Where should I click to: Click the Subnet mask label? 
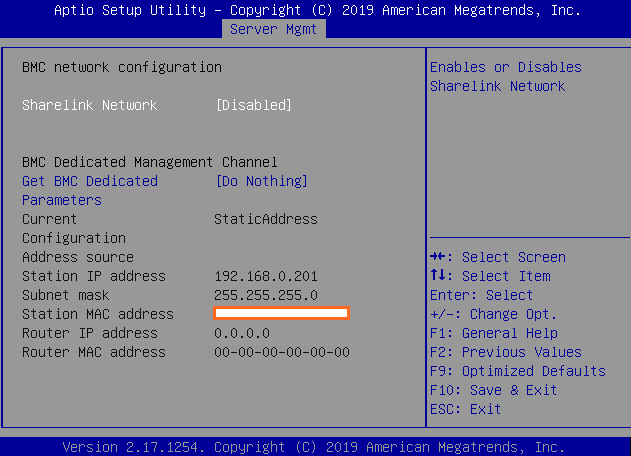66,295
